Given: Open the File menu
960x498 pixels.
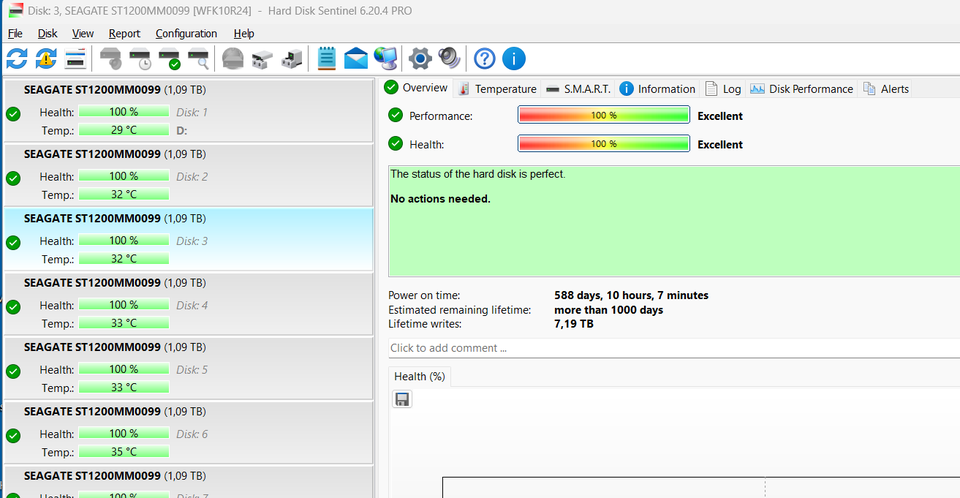Looking at the screenshot, I should click(x=15, y=34).
